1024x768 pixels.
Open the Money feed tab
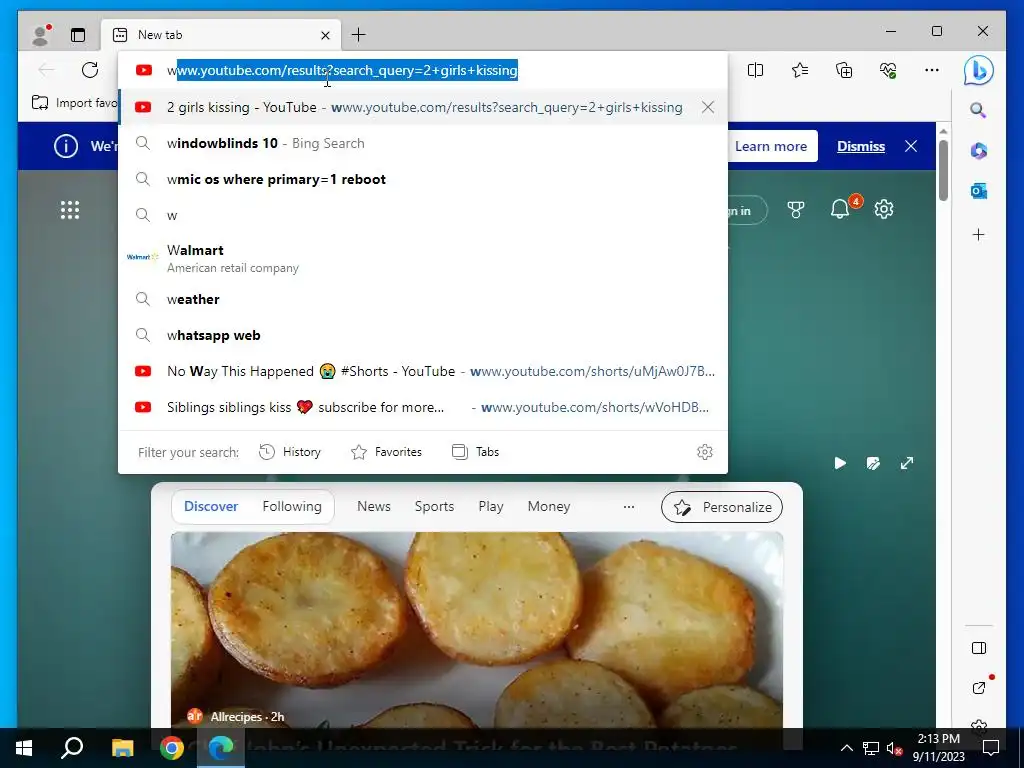[549, 506]
